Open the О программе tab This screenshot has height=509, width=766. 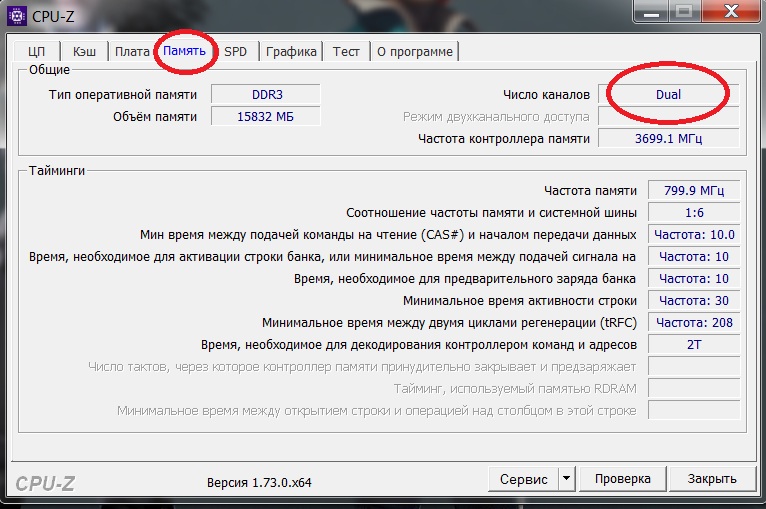415,51
